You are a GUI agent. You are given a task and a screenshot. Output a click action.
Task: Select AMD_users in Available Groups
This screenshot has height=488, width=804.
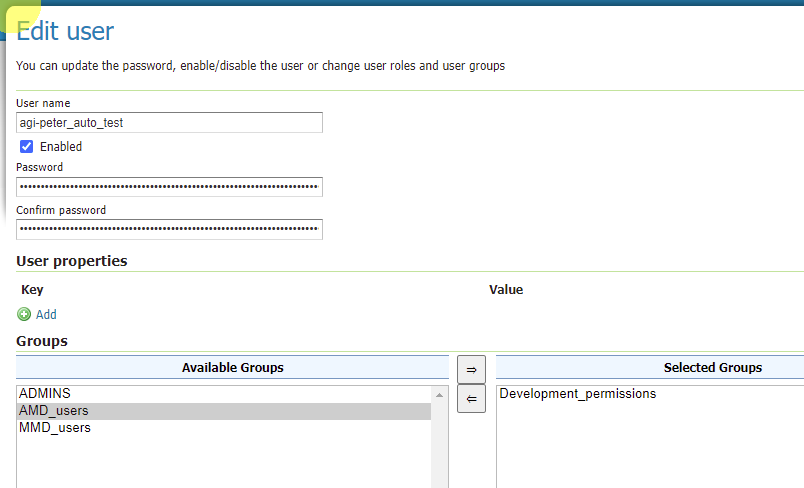[x=224, y=411]
